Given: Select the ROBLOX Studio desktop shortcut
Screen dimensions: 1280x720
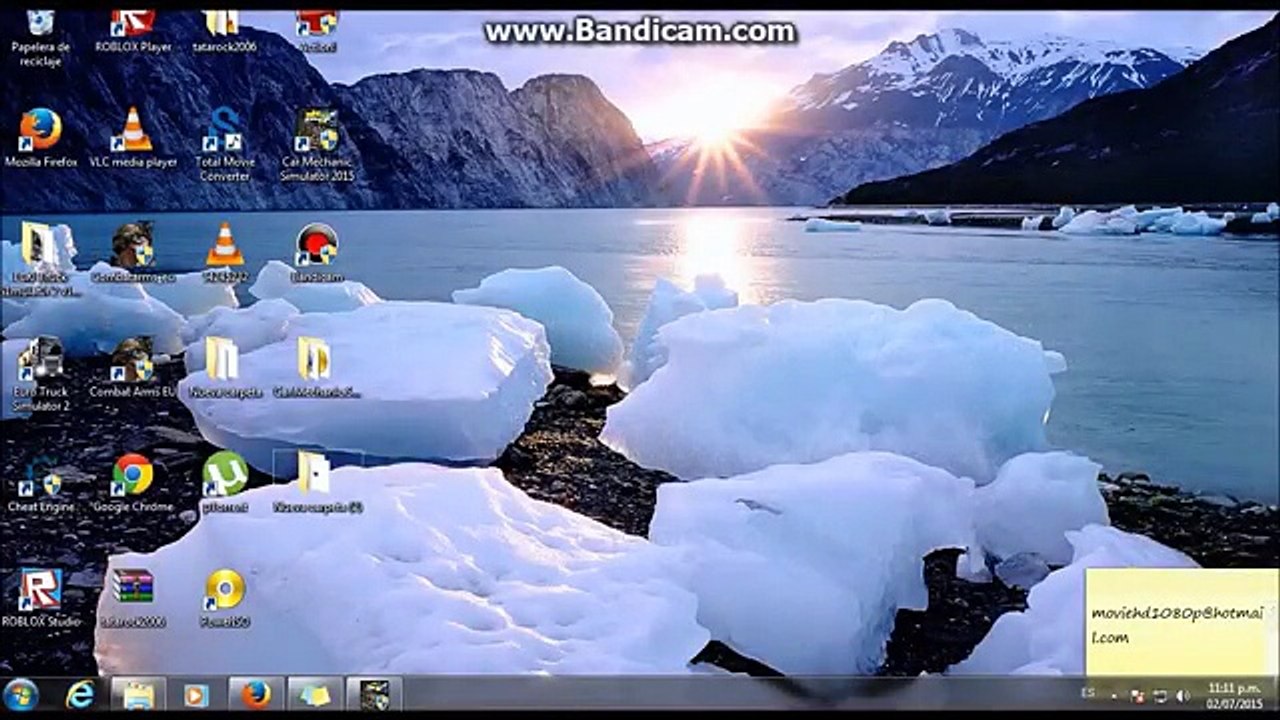Looking at the screenshot, I should [x=41, y=598].
